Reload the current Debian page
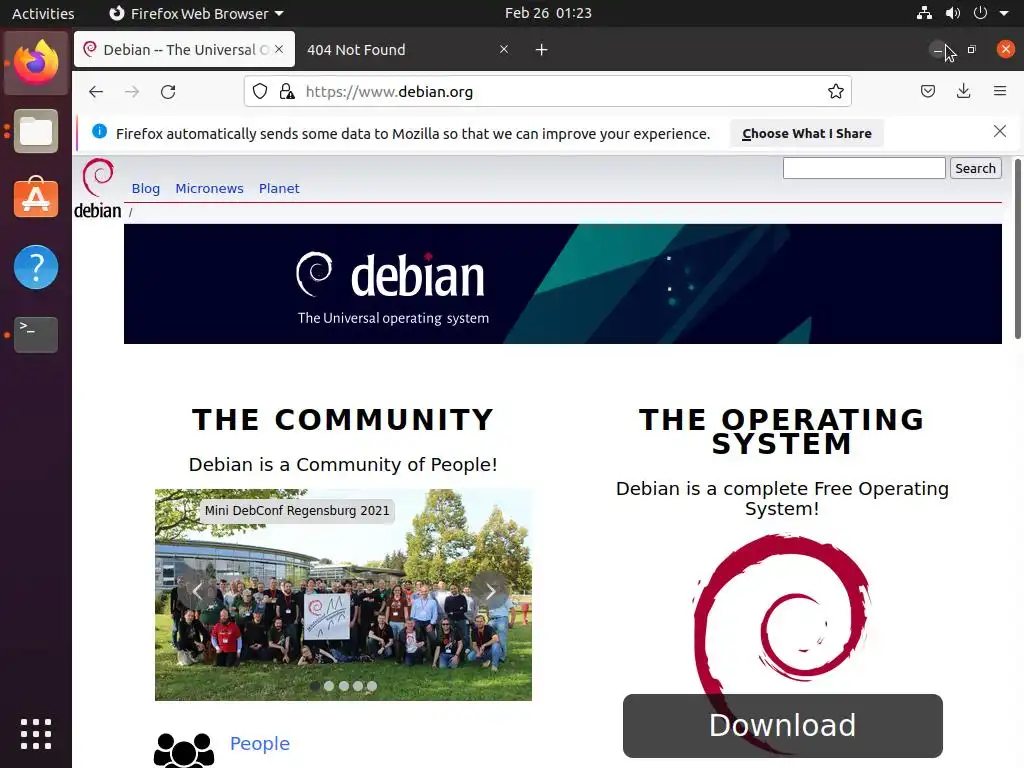The height and width of the screenshot is (768, 1024). (168, 92)
